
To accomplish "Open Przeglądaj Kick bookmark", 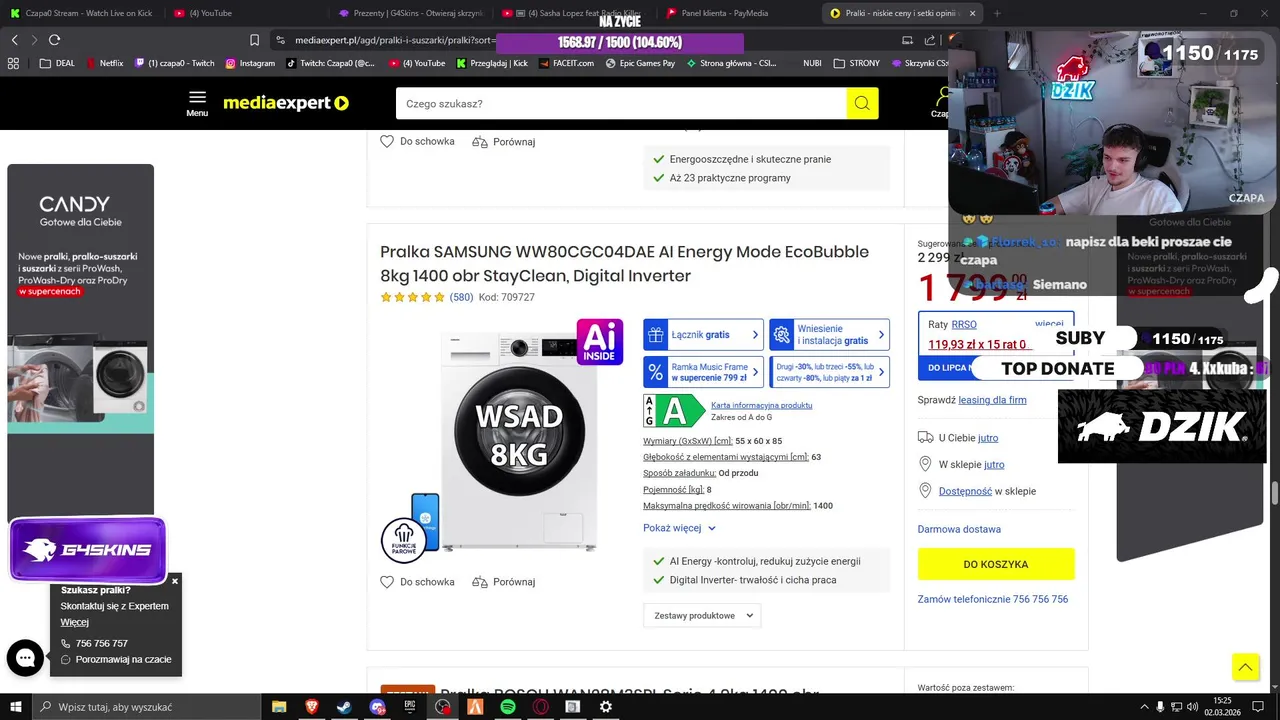I will point(492,63).
